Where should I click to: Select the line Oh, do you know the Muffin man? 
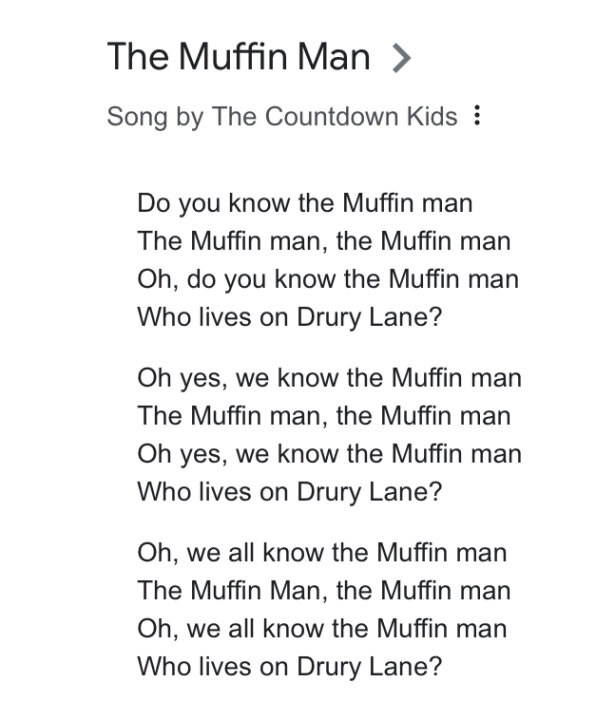tap(328, 279)
